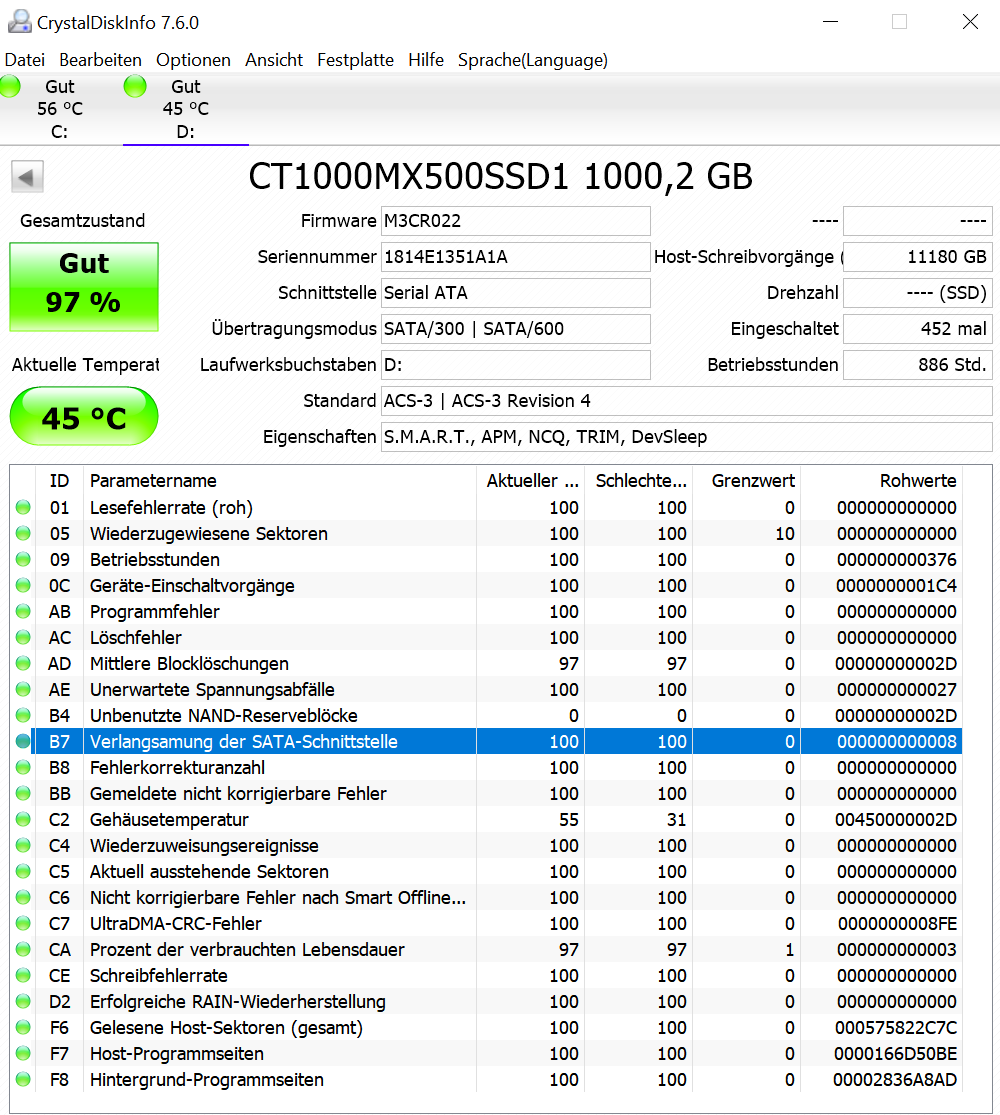Select the Firmware text field
The image size is (1000, 1115).
coord(515,221)
